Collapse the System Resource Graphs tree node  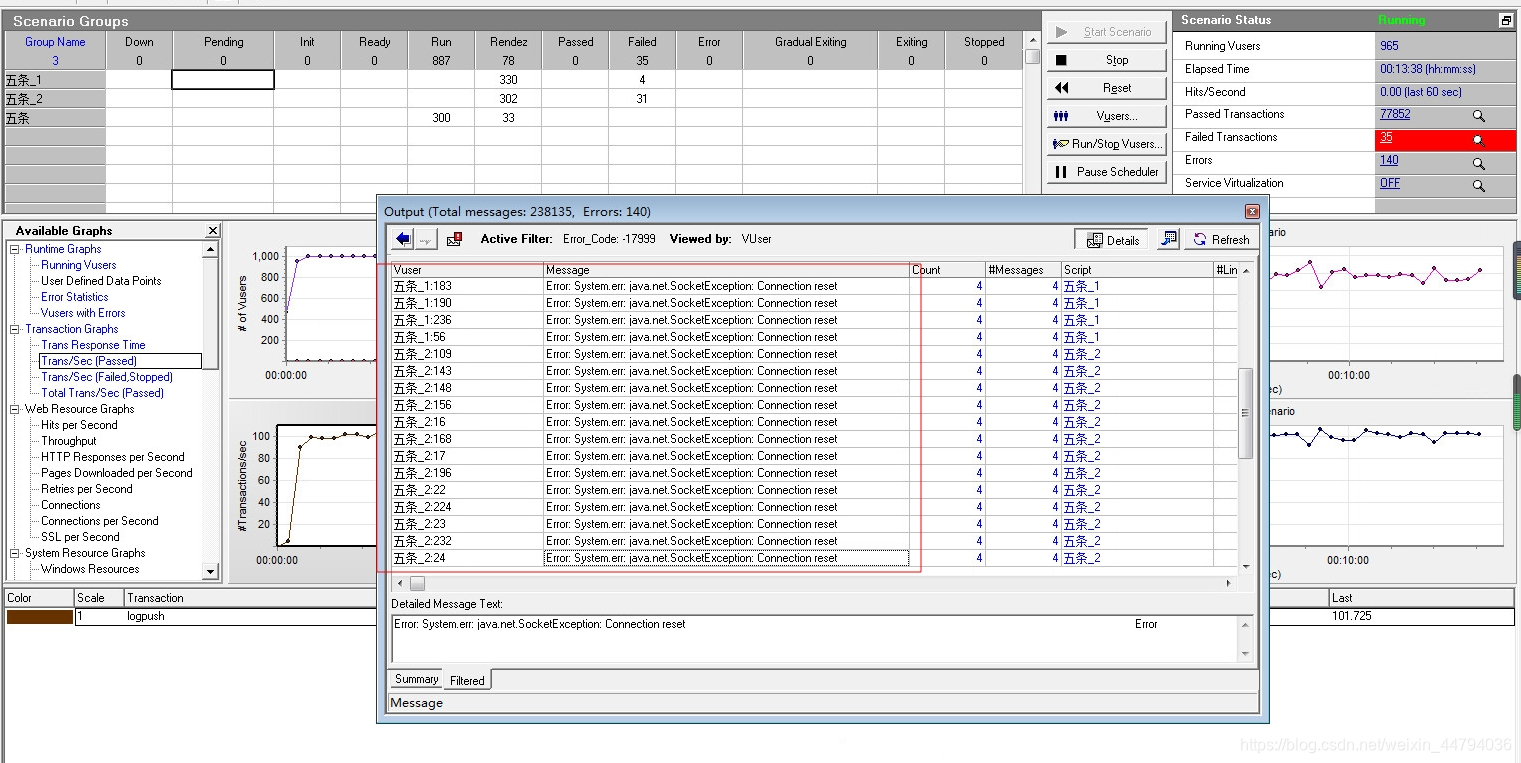[x=15, y=553]
